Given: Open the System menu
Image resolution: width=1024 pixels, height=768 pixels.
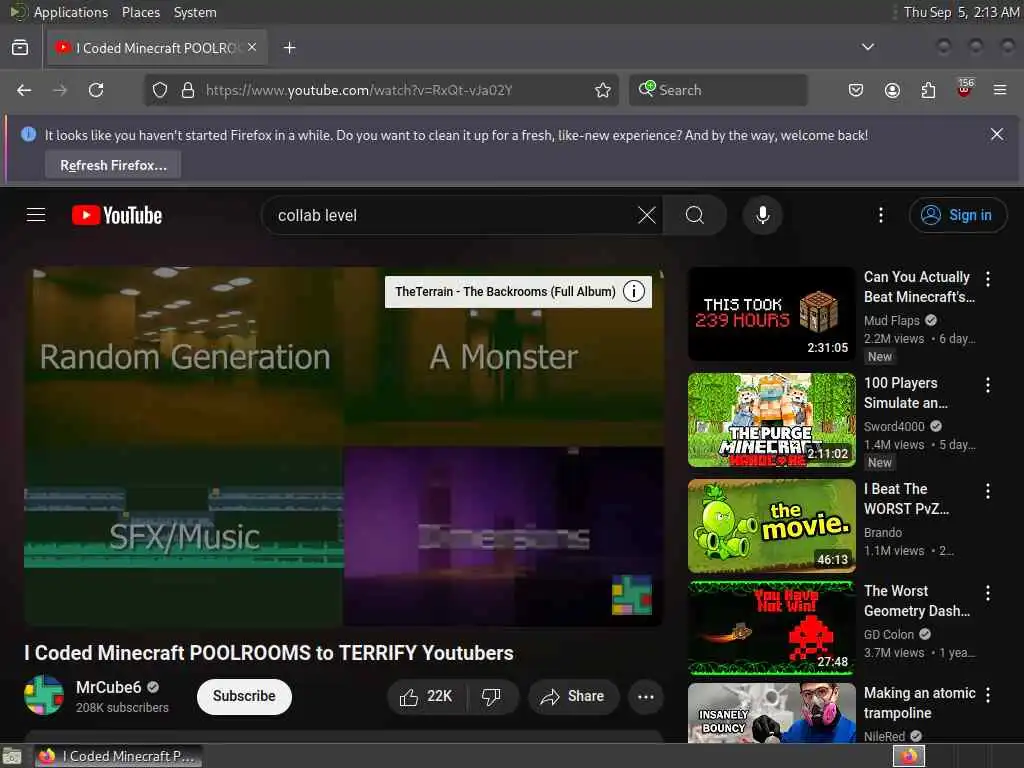Looking at the screenshot, I should click(x=195, y=12).
